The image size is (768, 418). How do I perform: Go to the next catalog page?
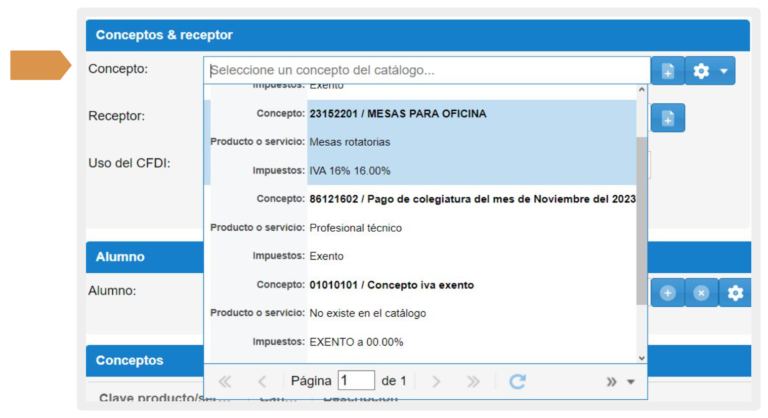pyautogui.click(x=436, y=381)
